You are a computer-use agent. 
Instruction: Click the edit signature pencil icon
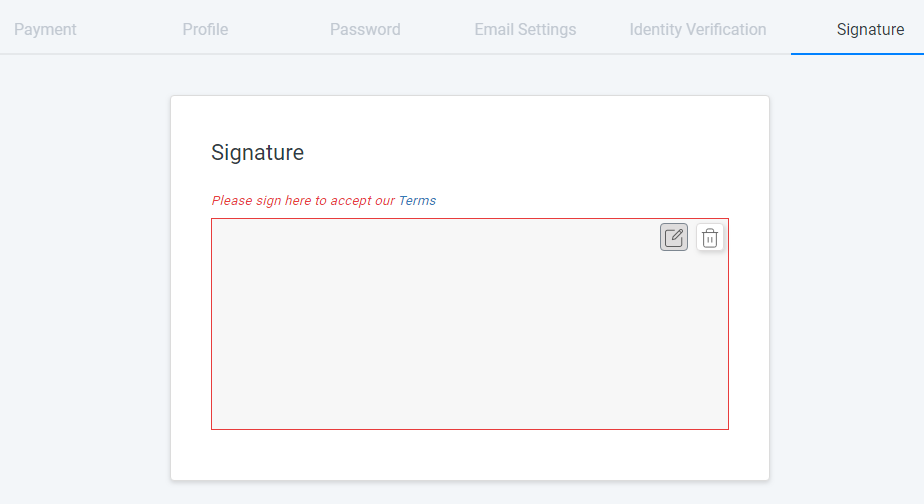674,237
